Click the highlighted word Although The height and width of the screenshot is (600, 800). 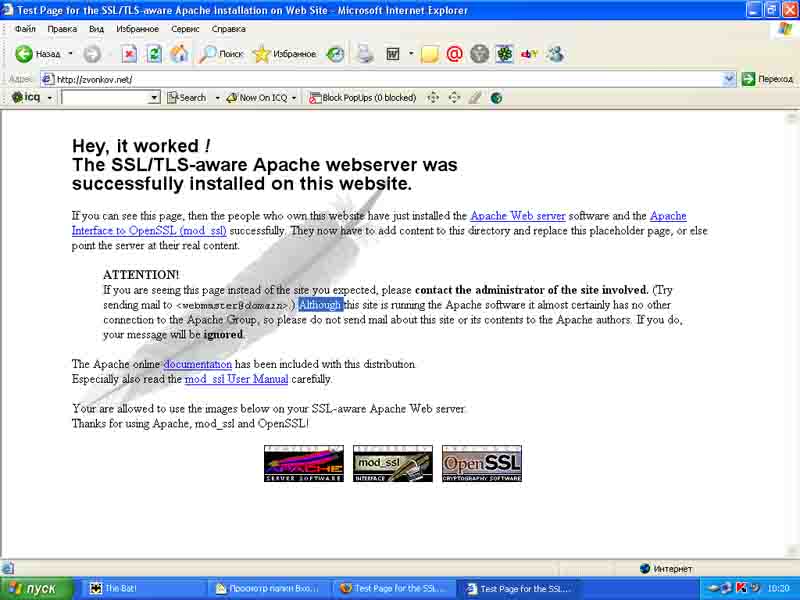(320, 305)
